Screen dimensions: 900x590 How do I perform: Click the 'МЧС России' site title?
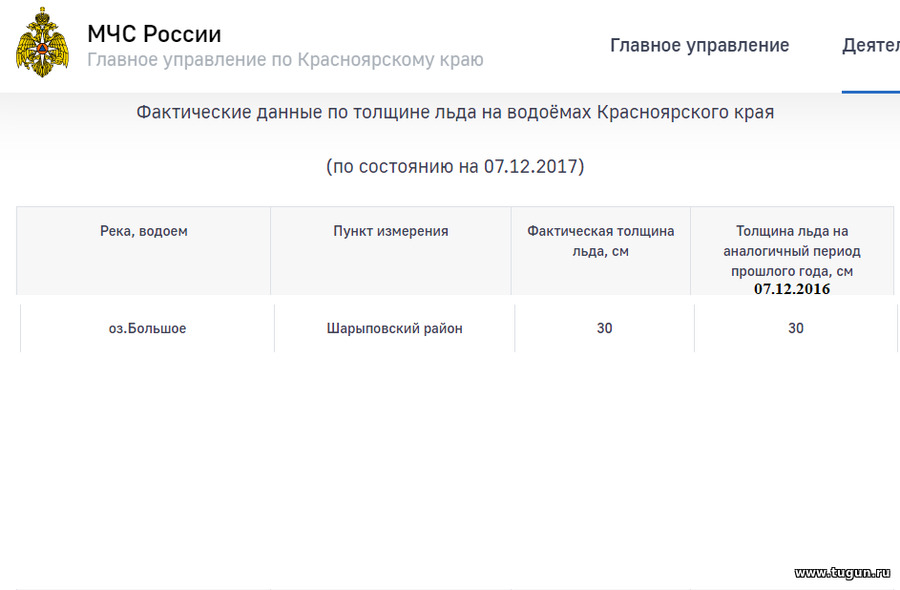coord(154,34)
